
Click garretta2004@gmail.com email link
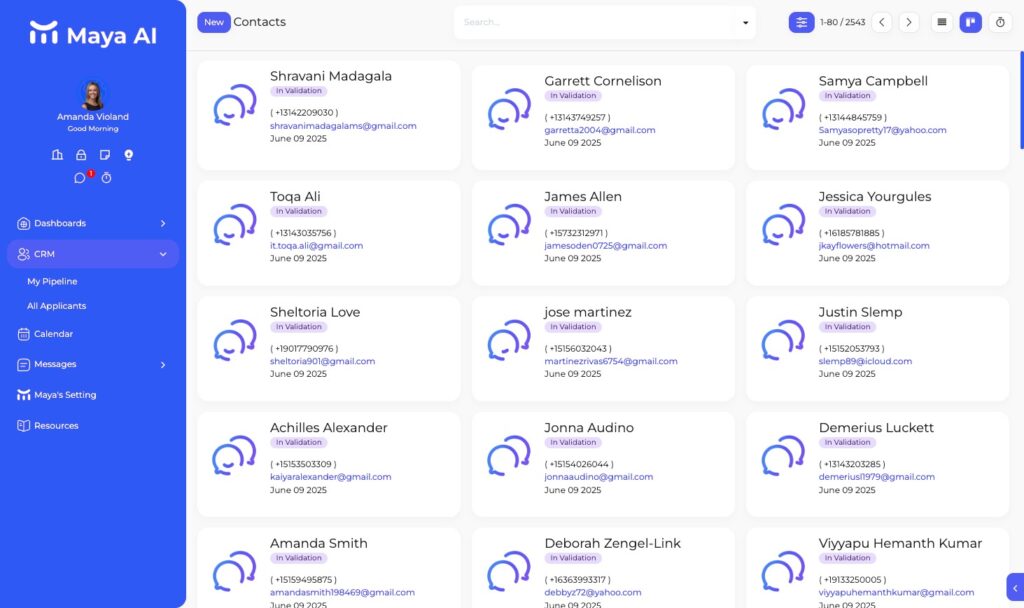[x=600, y=130]
